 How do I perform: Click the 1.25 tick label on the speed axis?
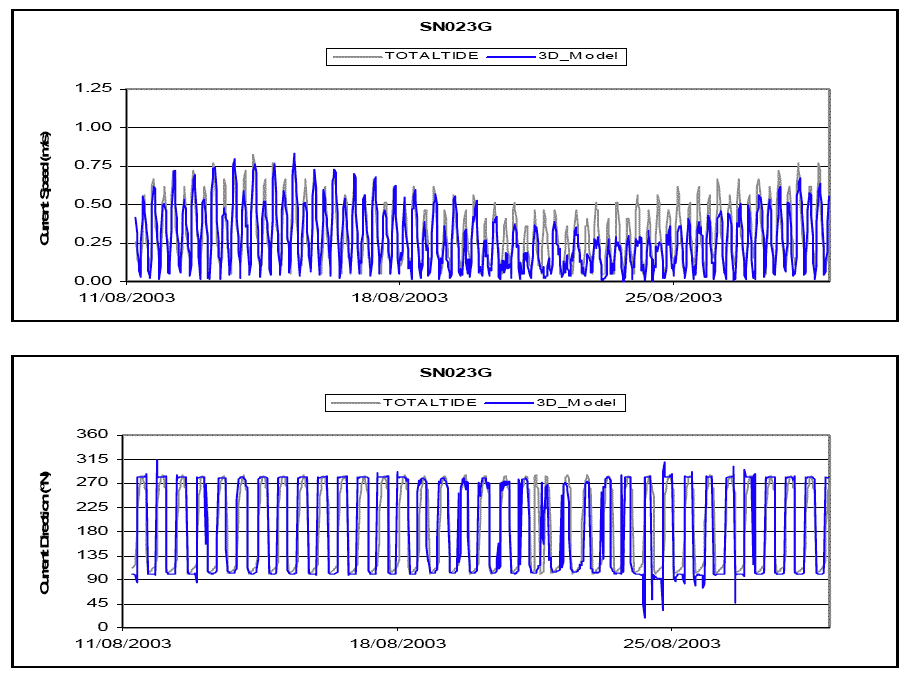93,89
